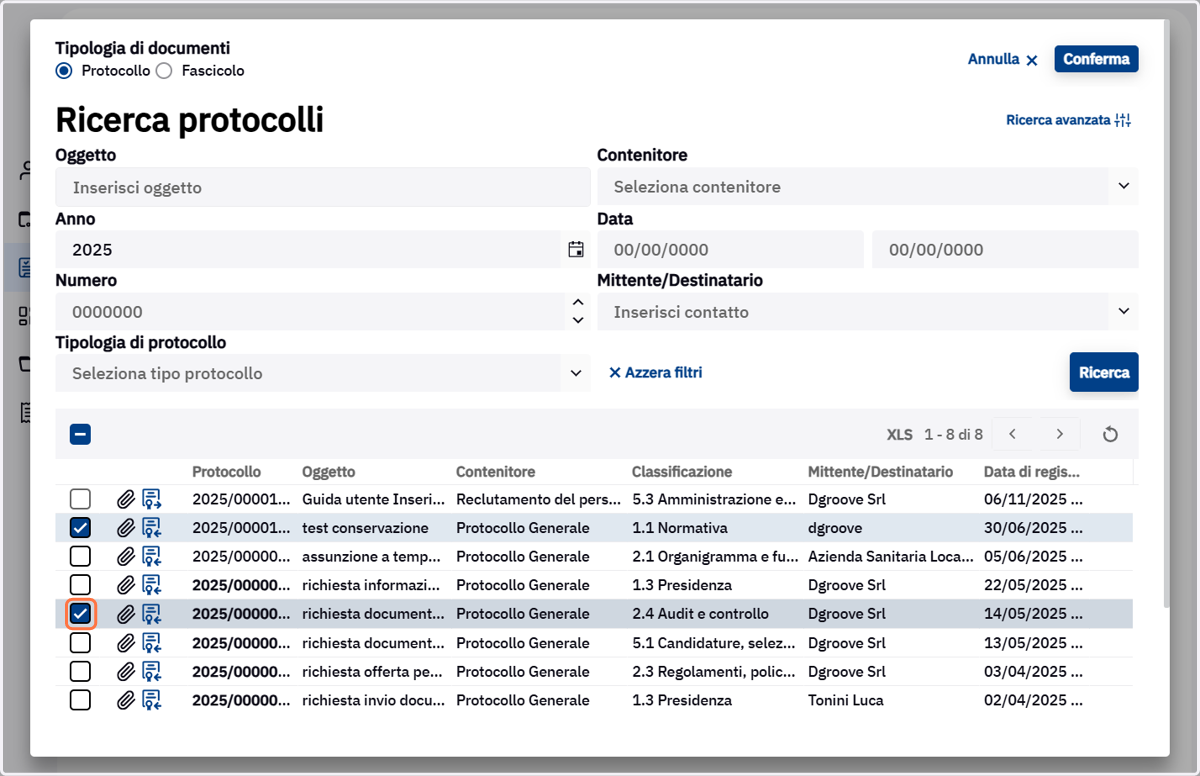Viewport: 1200px width, 776px height.
Task: Increase Numero with the up arrow
Action: 577,303
